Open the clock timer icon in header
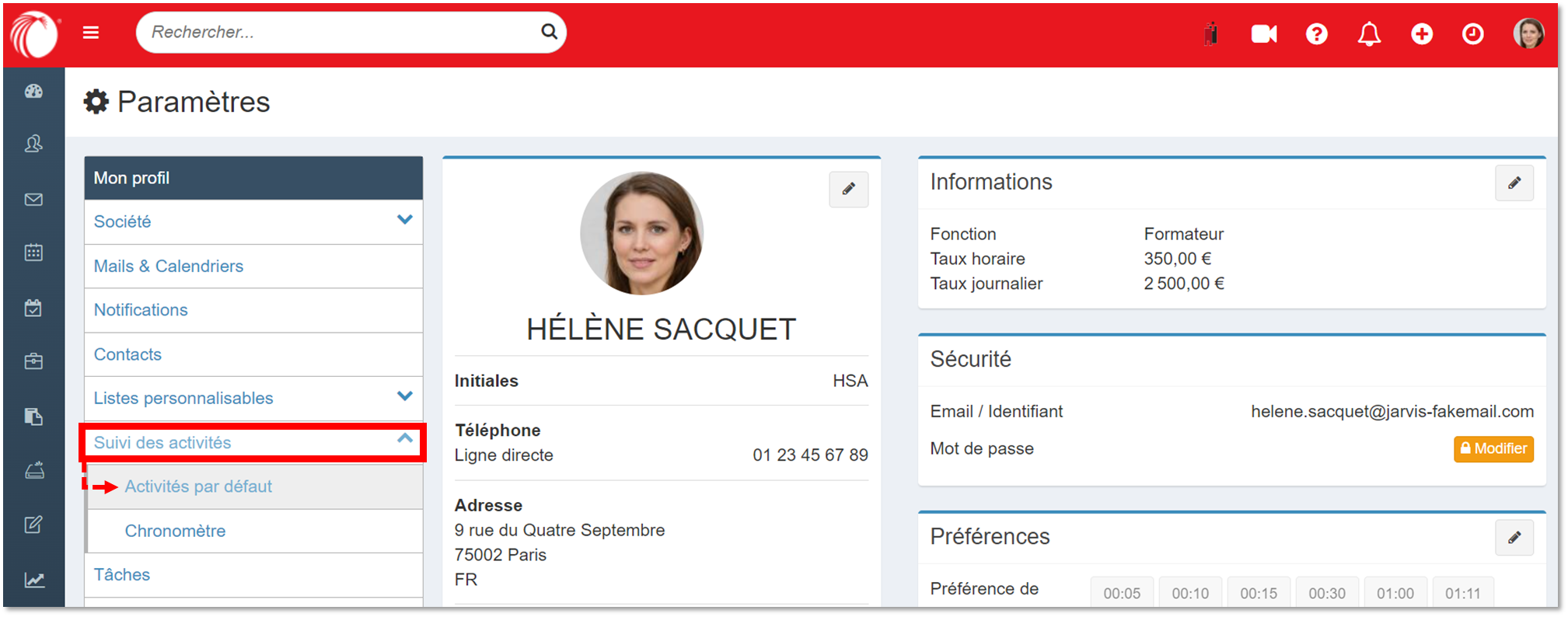Viewport: 1568px width, 617px height. point(1472,34)
